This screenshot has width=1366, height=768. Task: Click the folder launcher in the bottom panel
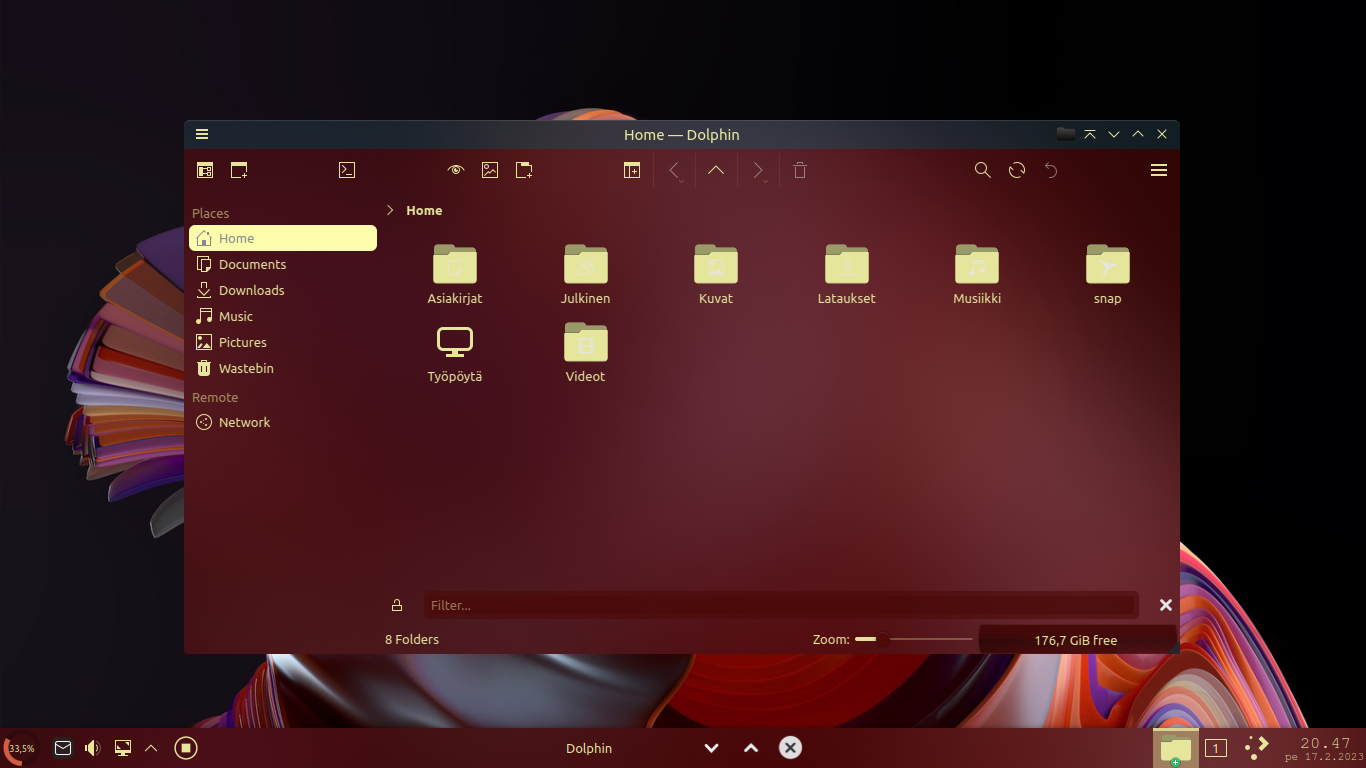[x=1176, y=748]
